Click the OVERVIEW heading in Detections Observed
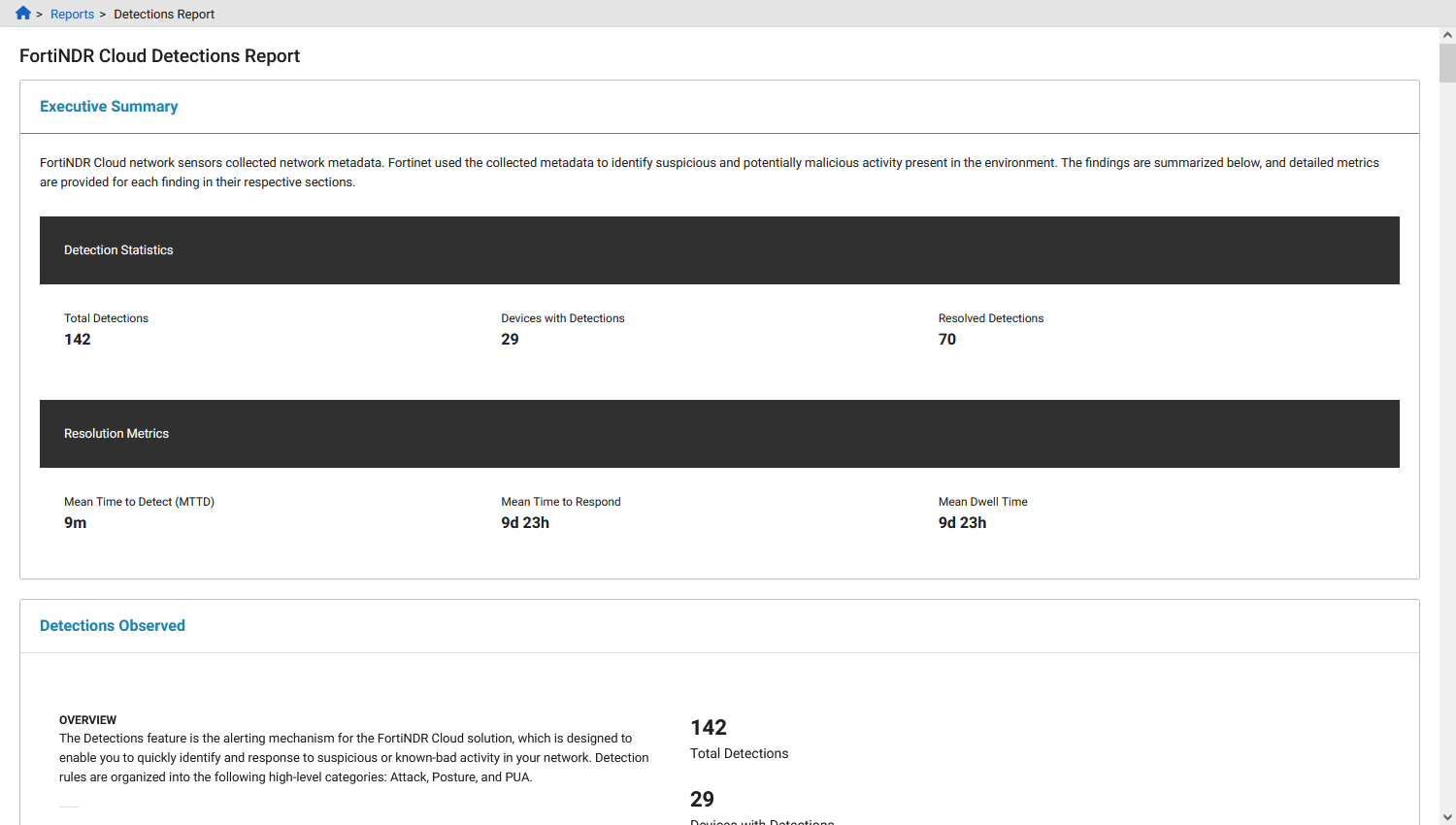This screenshot has height=825, width=1456. 87,719
